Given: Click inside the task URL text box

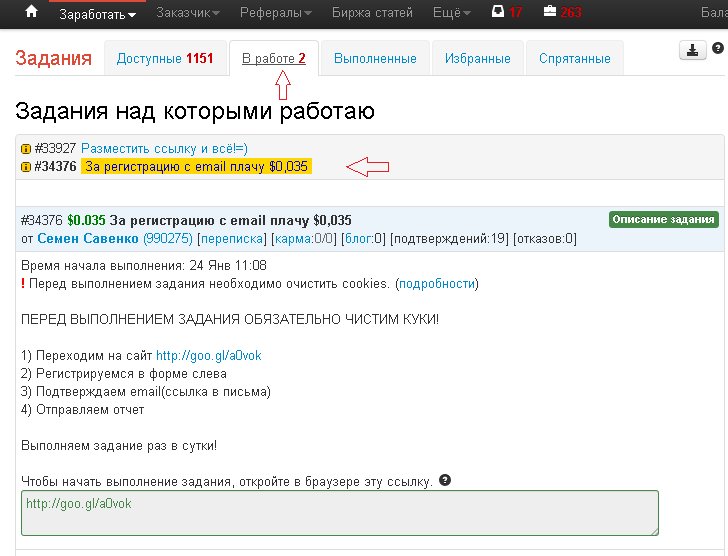Looking at the screenshot, I should point(340,513).
